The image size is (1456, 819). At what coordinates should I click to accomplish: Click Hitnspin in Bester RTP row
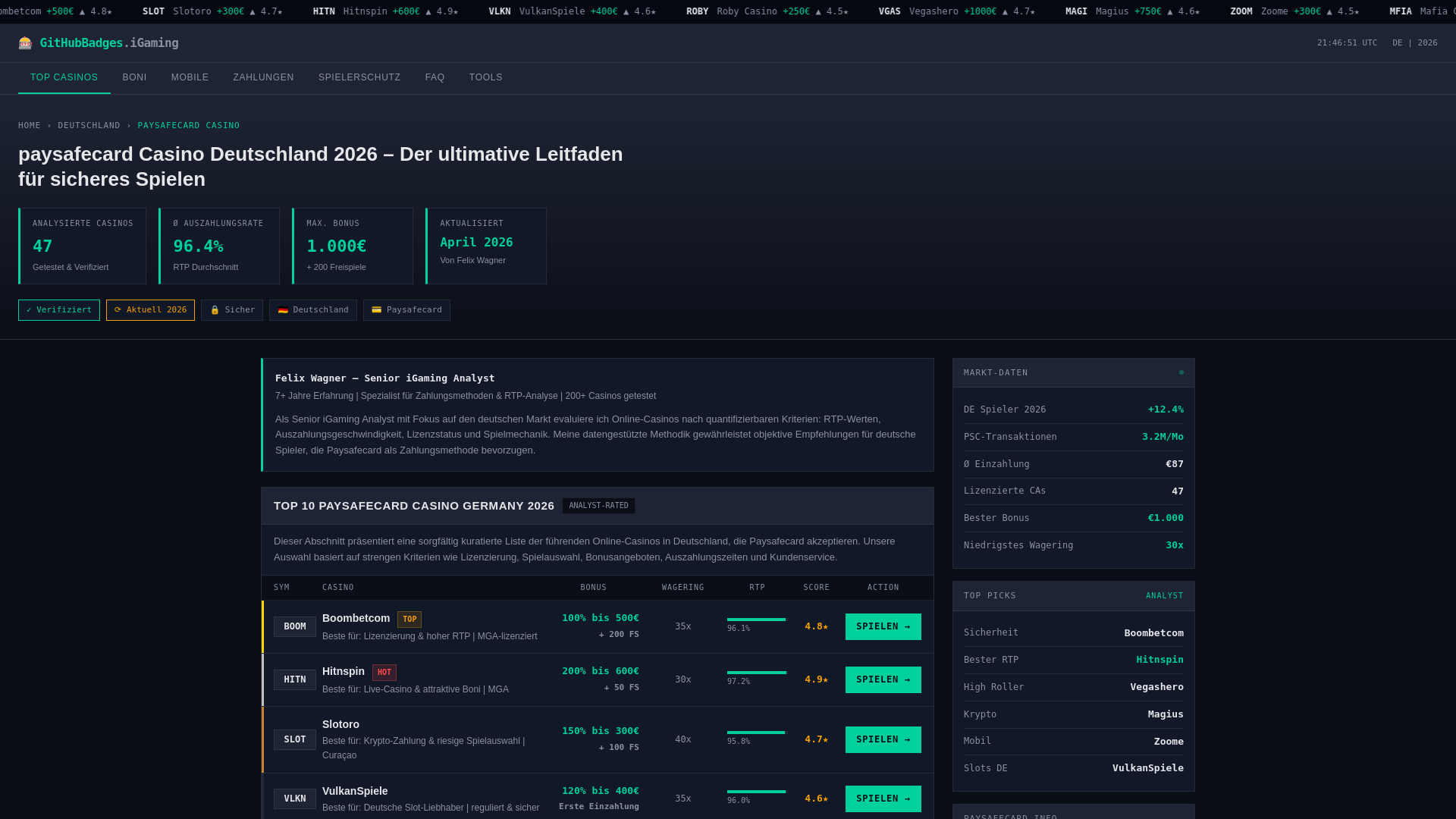[x=1159, y=660]
